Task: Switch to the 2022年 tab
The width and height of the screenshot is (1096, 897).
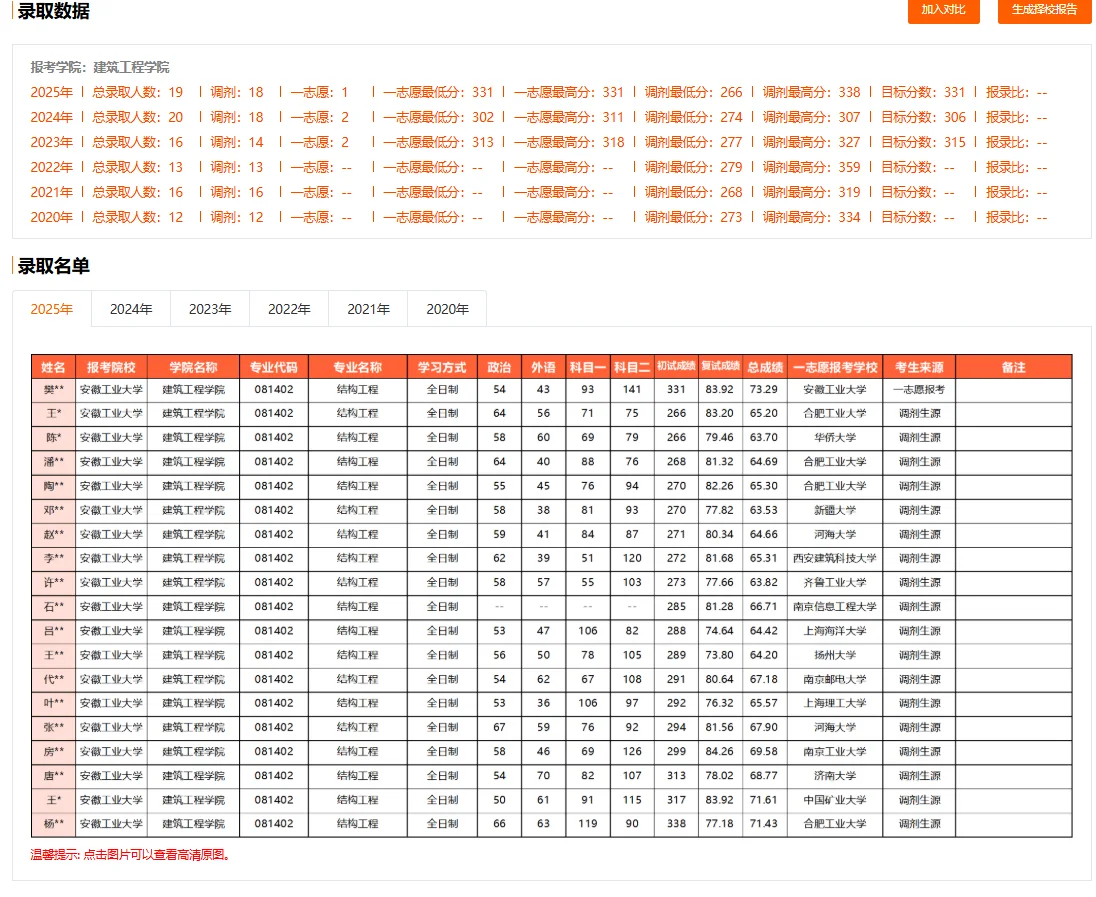Action: [x=289, y=309]
